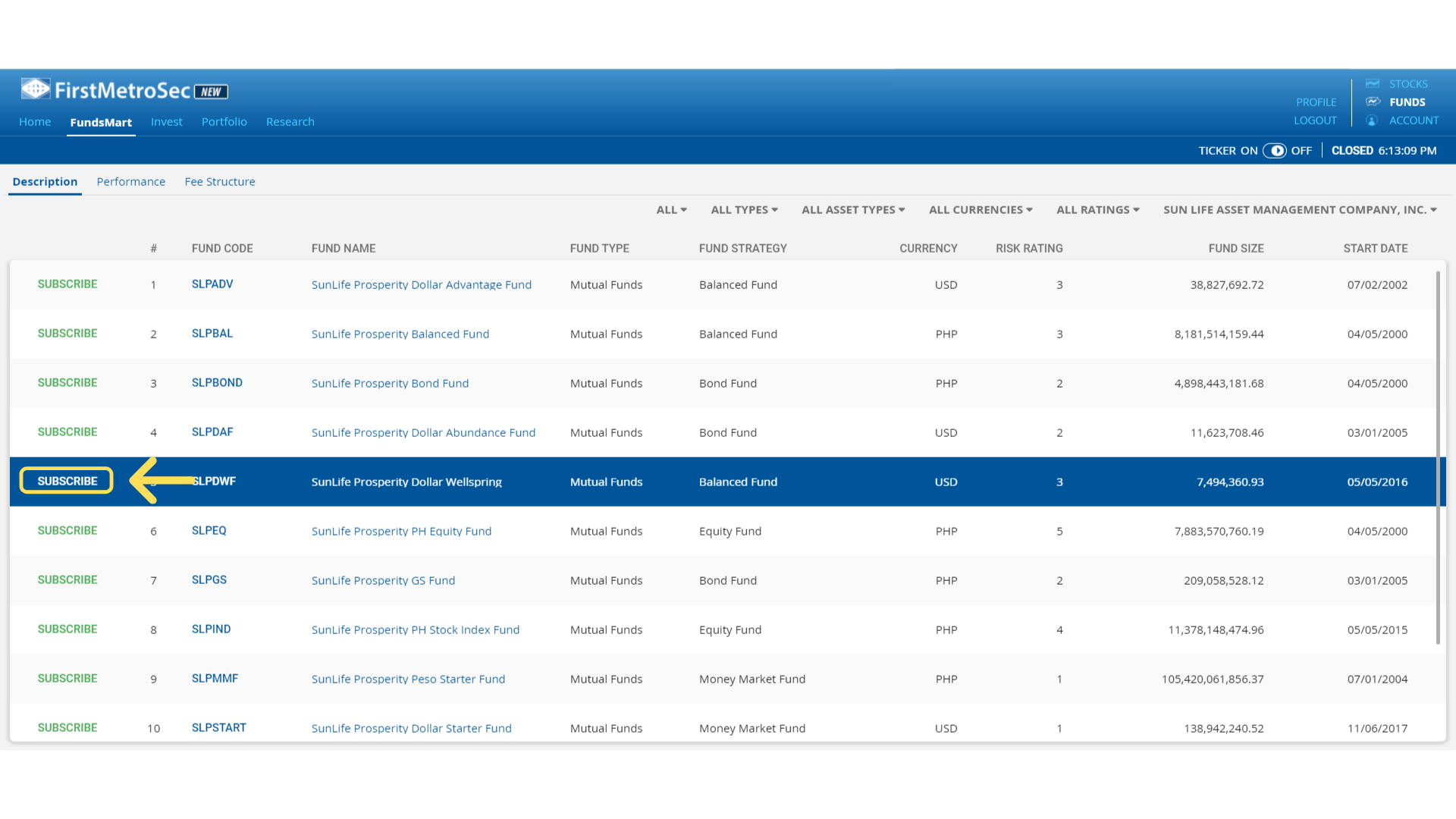Subscribe to the SLPADV fund
Image resolution: width=1456 pixels, height=819 pixels.
coord(67,284)
